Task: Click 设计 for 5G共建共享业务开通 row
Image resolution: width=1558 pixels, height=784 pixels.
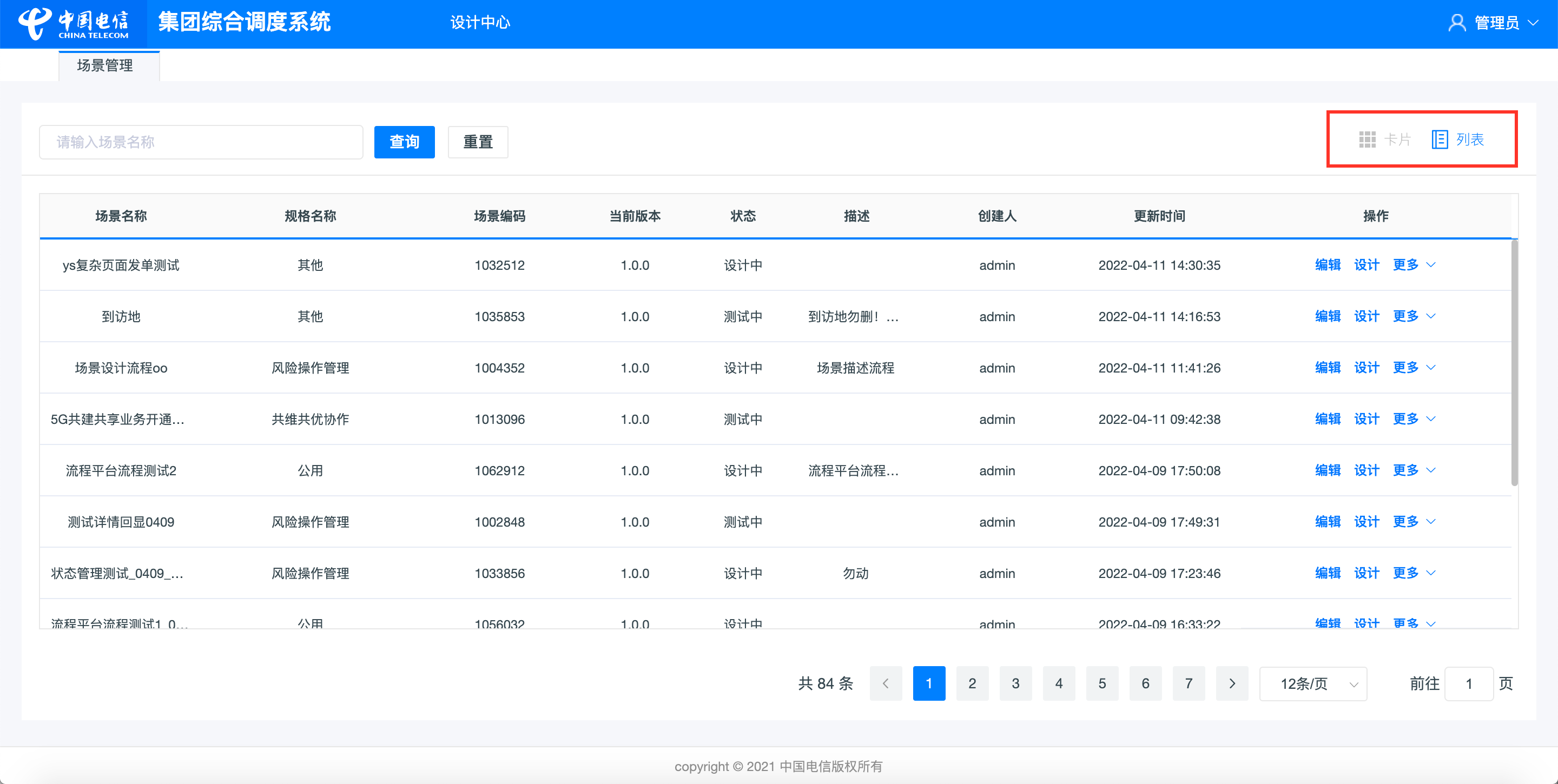Action: coord(1366,419)
